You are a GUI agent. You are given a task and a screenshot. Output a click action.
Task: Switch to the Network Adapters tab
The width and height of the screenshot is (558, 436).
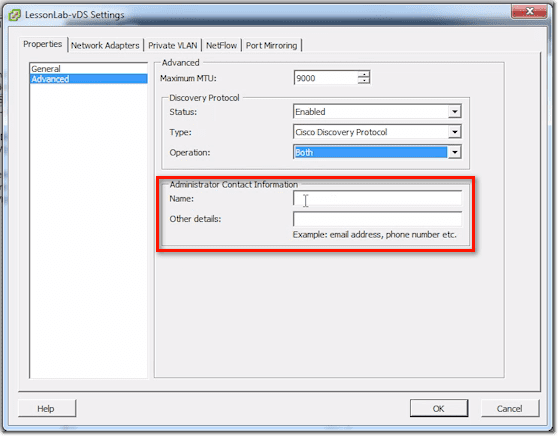tap(105, 46)
